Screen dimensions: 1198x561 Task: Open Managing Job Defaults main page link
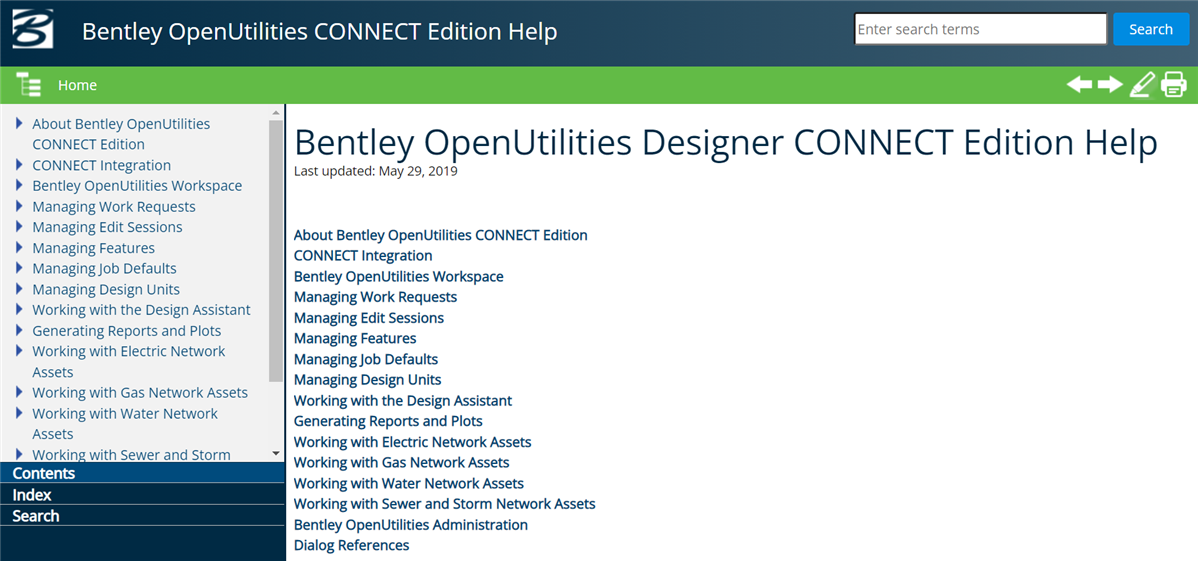click(366, 359)
